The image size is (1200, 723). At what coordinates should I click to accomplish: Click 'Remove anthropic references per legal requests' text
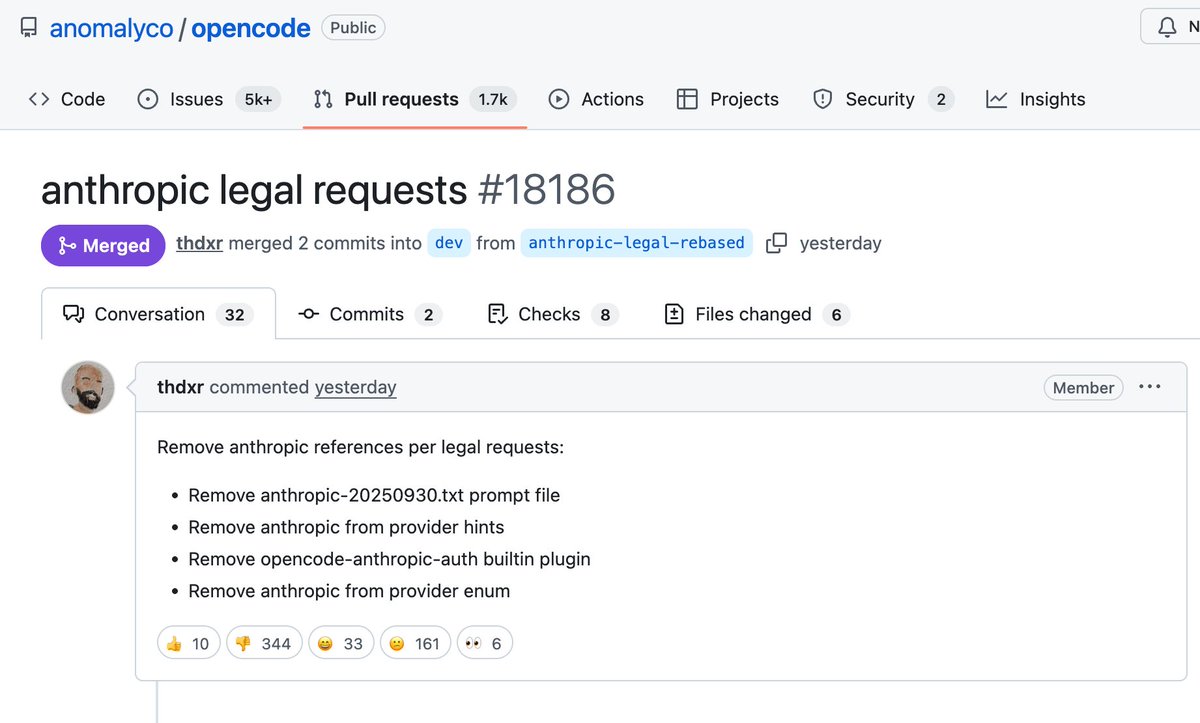[360, 446]
